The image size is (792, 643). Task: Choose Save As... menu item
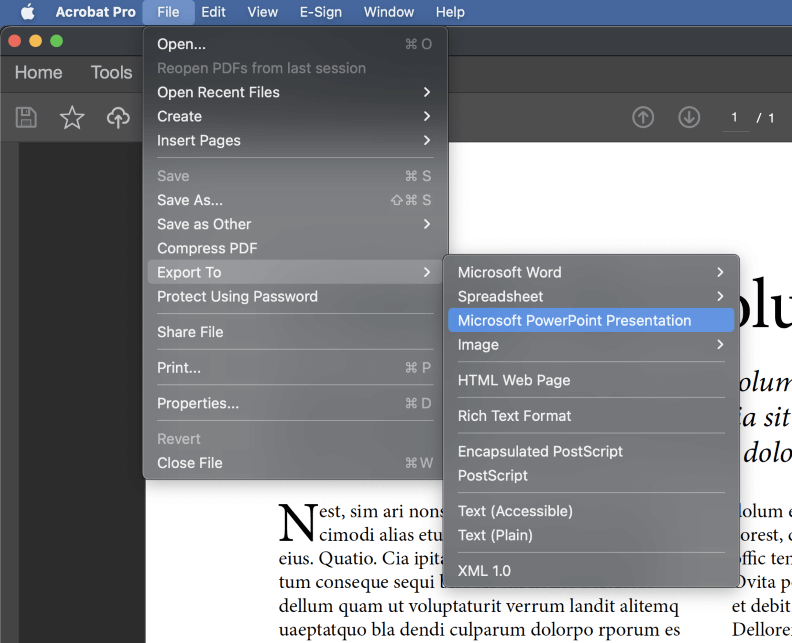[295, 200]
